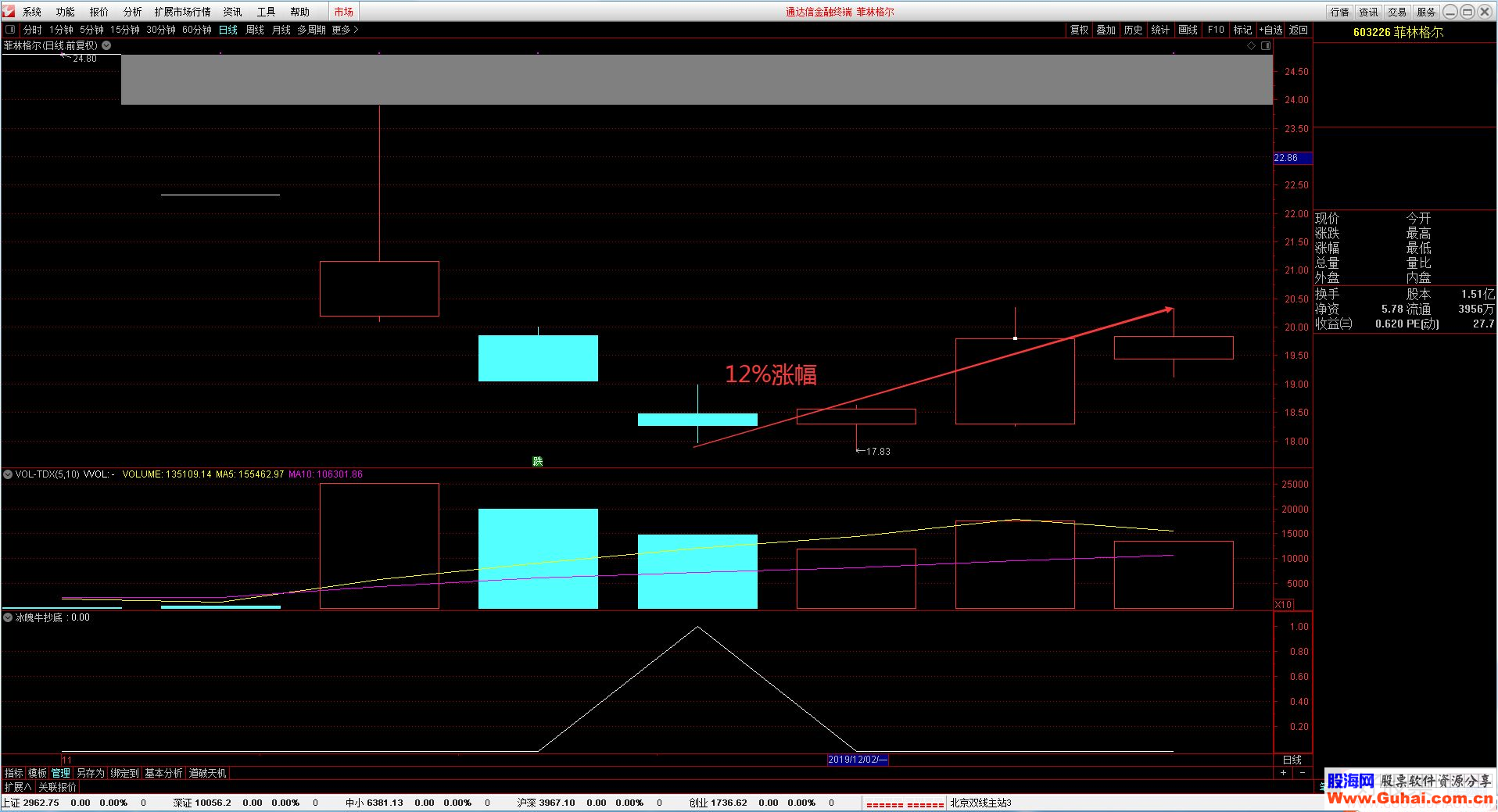The width and height of the screenshot is (1498, 812).
Task: Switch to 月线 monthly period
Action: pyautogui.click(x=281, y=30)
